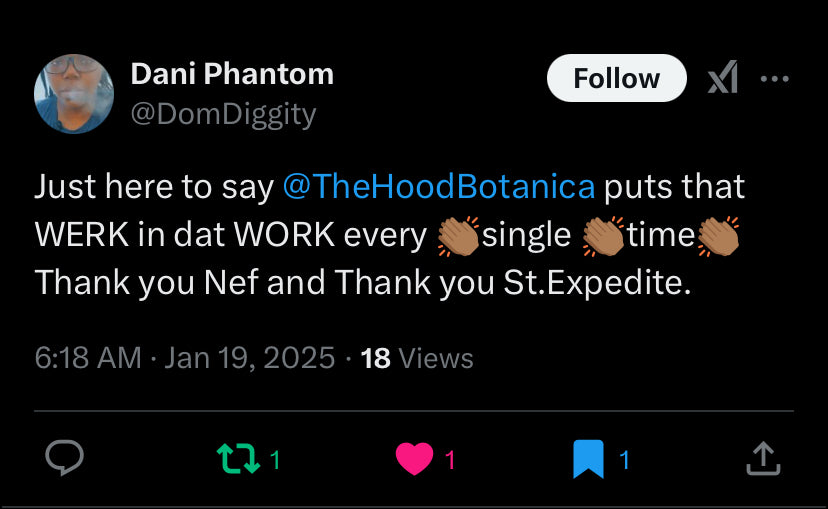Click the Jan 19, 2025 date
Image resolution: width=828 pixels, height=509 pixels.
[249, 358]
